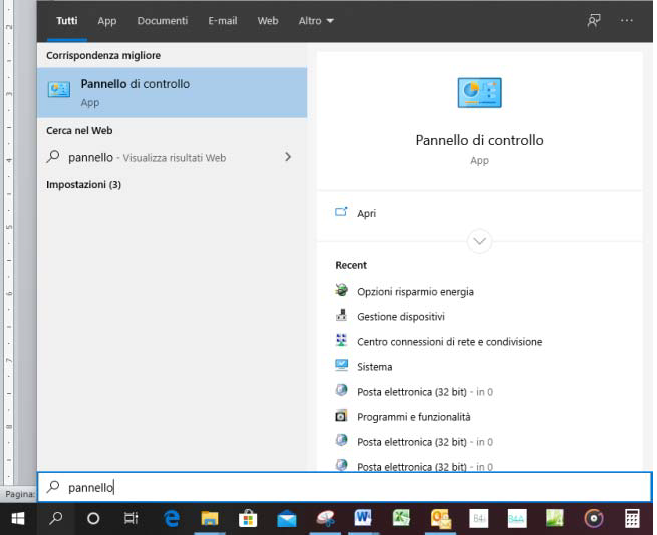Click the Windows Start button
Viewport: 657px width, 535px height.
[x=18, y=519]
